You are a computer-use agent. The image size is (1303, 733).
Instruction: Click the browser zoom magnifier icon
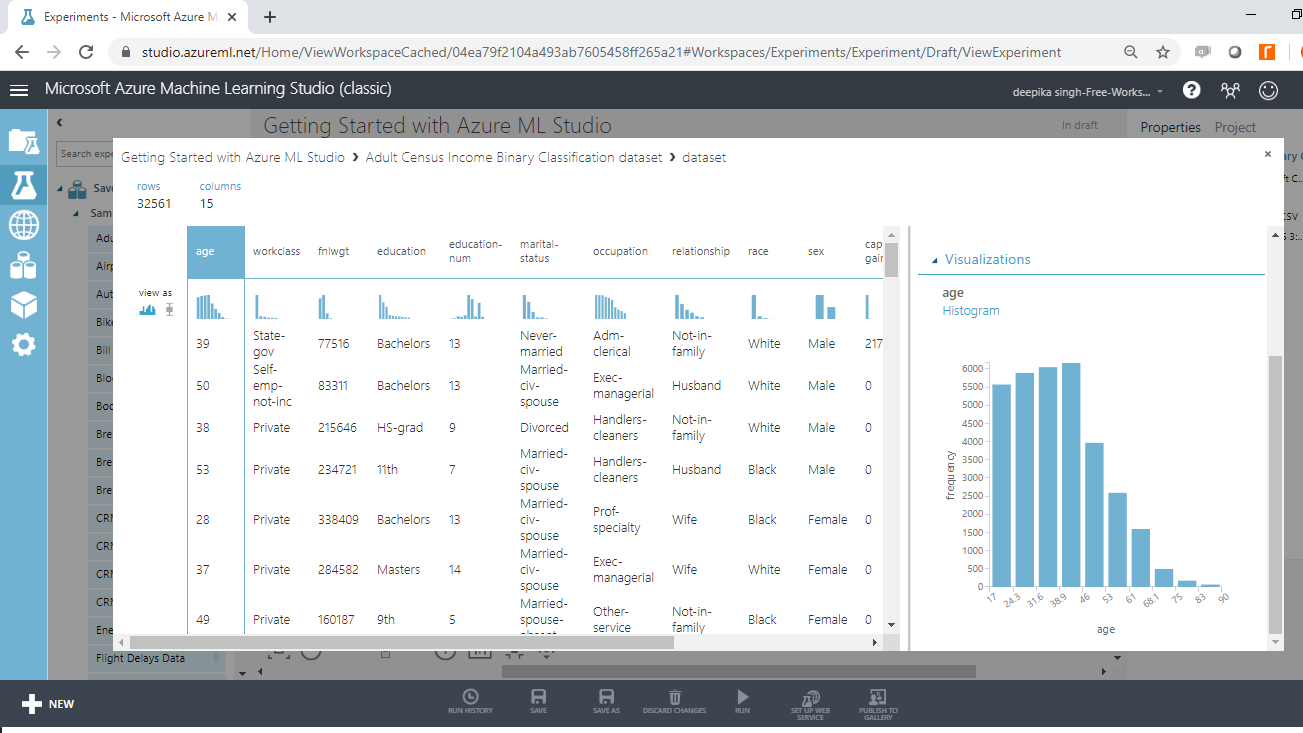coord(1130,52)
